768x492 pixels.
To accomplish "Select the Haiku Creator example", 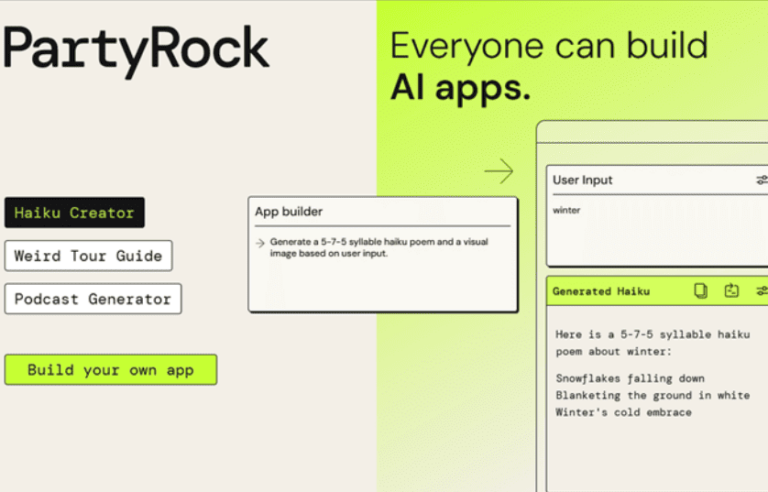I will coord(74,213).
